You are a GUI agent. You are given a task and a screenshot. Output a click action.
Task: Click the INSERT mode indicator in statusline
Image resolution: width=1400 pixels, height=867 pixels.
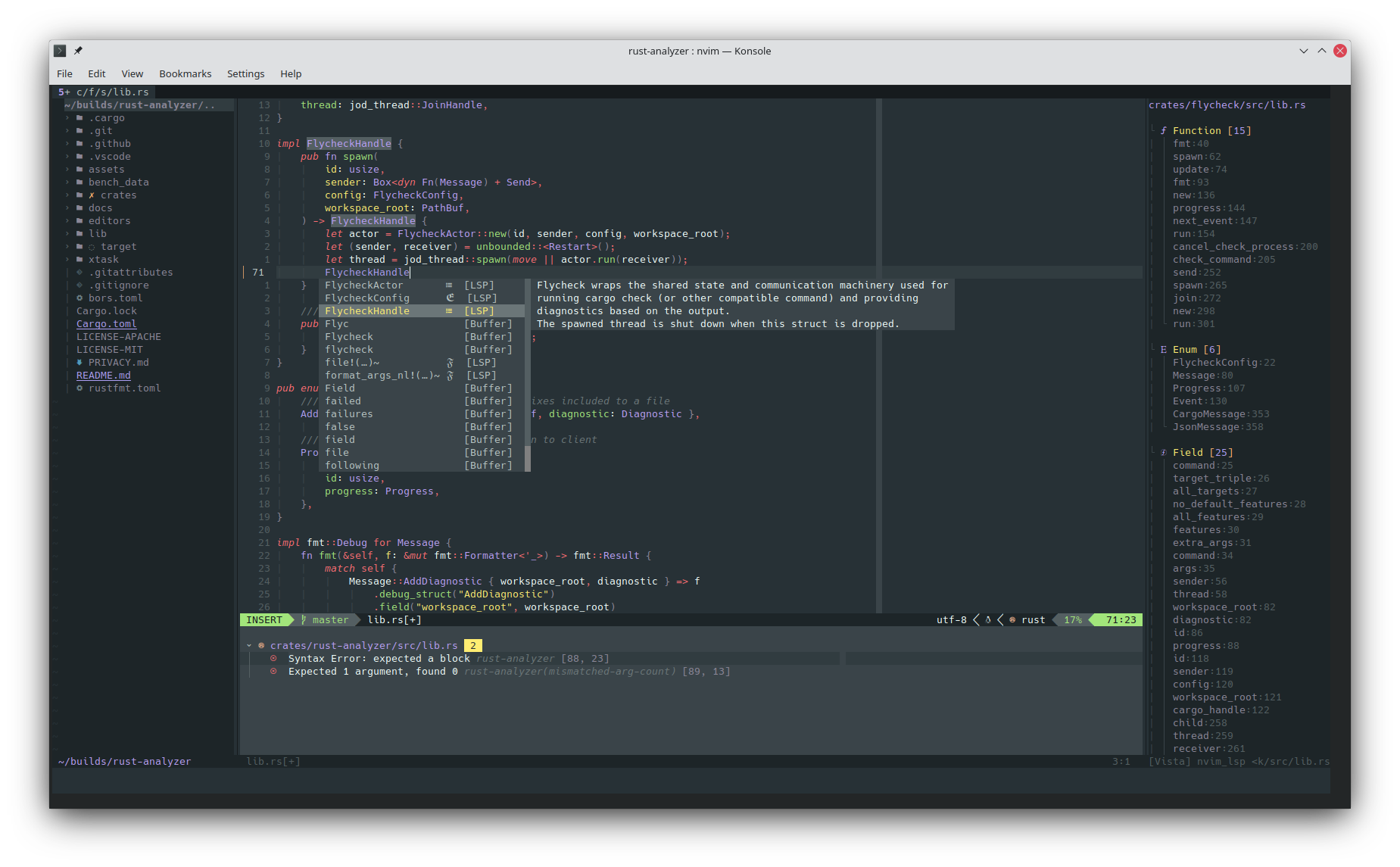tap(263, 620)
